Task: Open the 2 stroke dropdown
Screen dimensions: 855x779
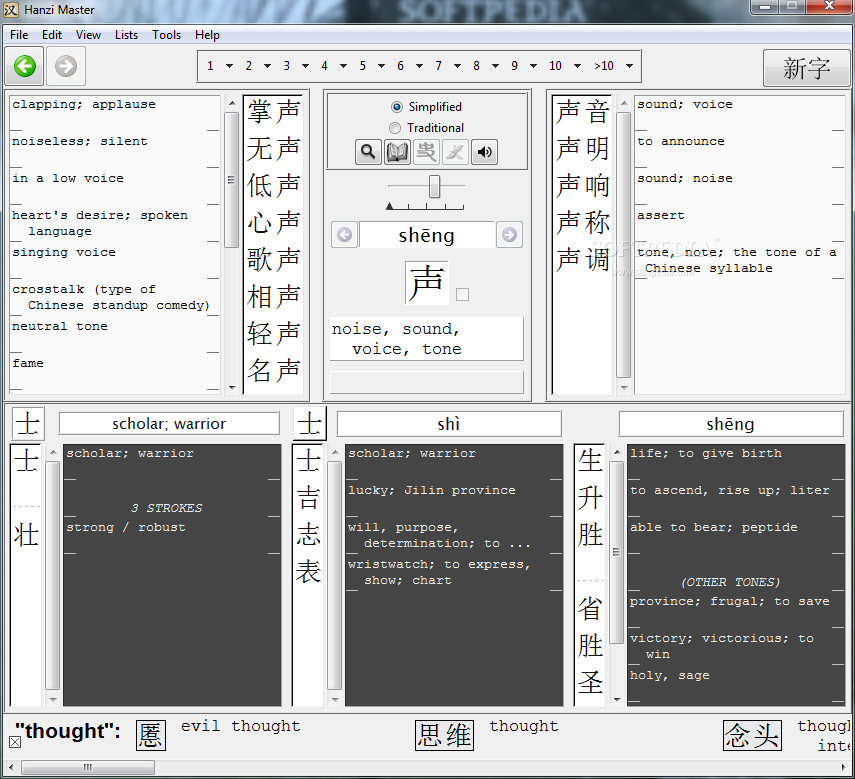Action: pyautogui.click(x=268, y=66)
